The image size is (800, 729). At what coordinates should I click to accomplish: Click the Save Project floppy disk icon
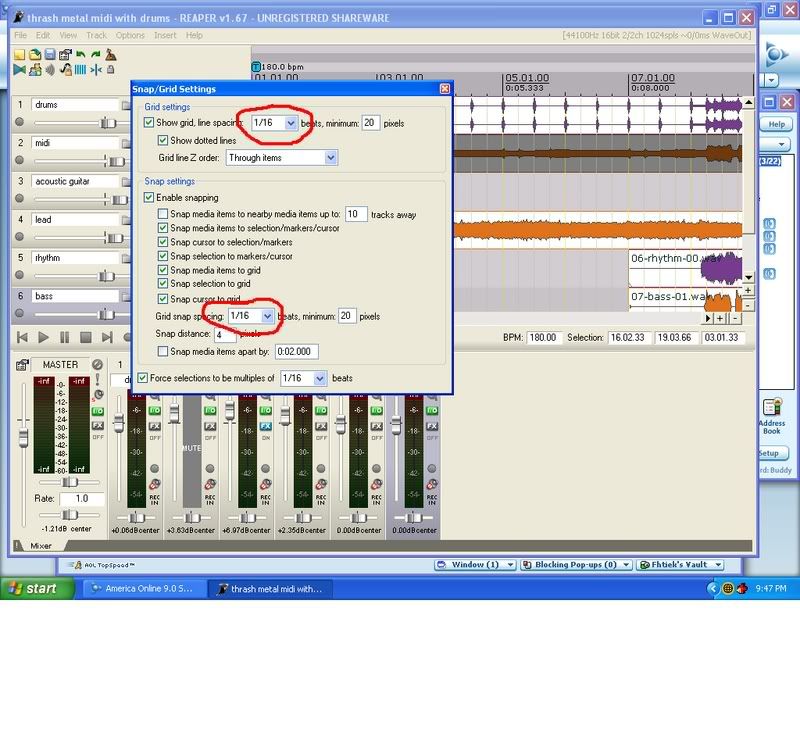click(x=50, y=55)
